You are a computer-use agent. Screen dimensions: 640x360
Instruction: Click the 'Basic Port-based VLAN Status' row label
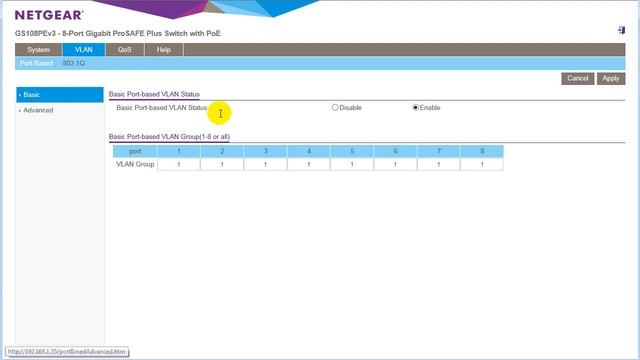click(x=162, y=108)
